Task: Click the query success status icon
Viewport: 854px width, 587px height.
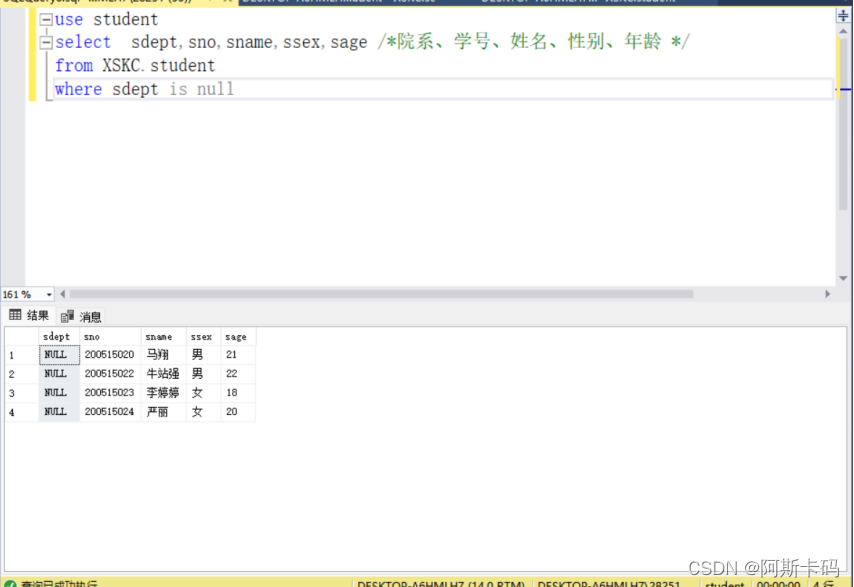Action: [x=10, y=584]
